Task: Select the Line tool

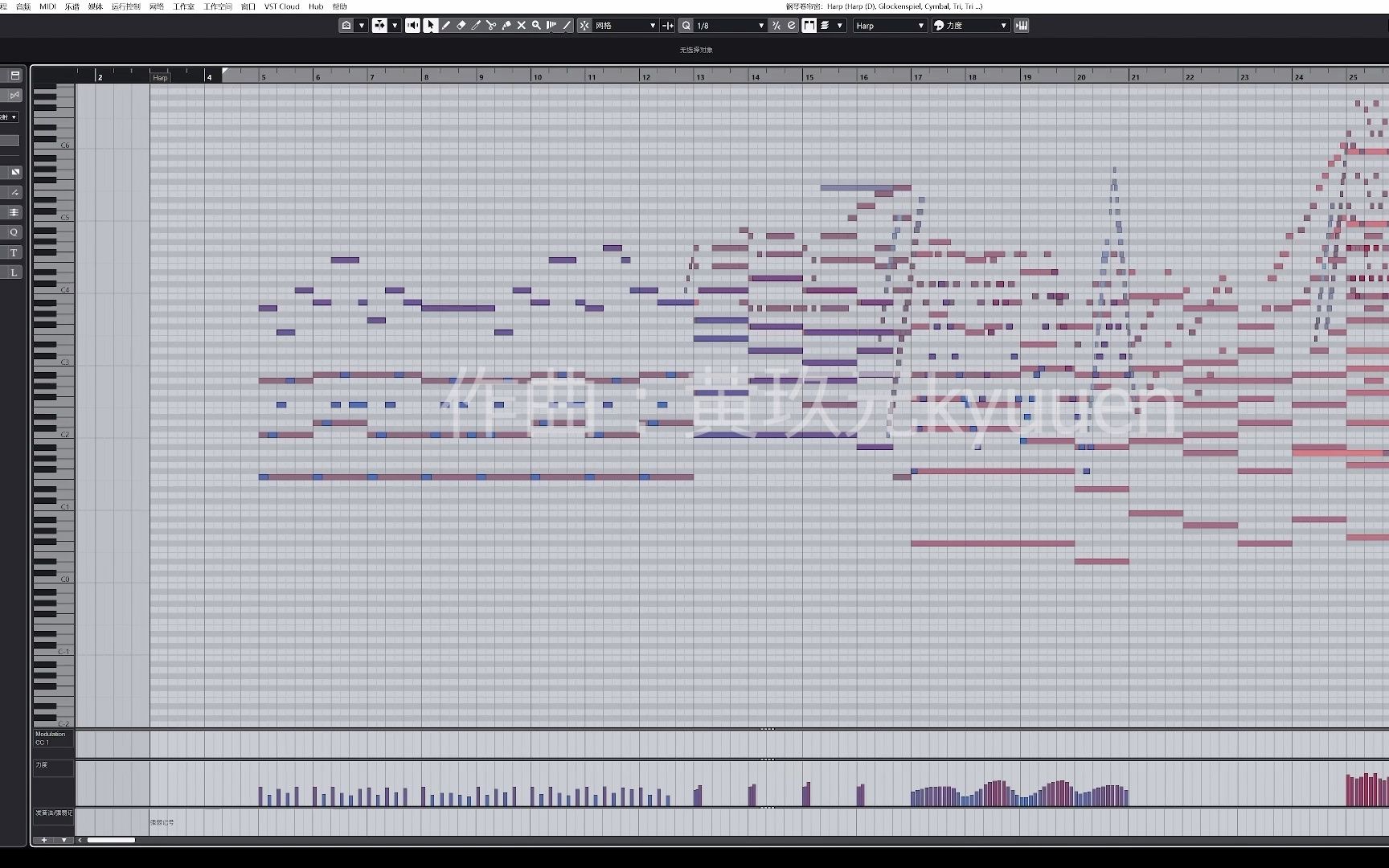Action: pyautogui.click(x=567, y=26)
